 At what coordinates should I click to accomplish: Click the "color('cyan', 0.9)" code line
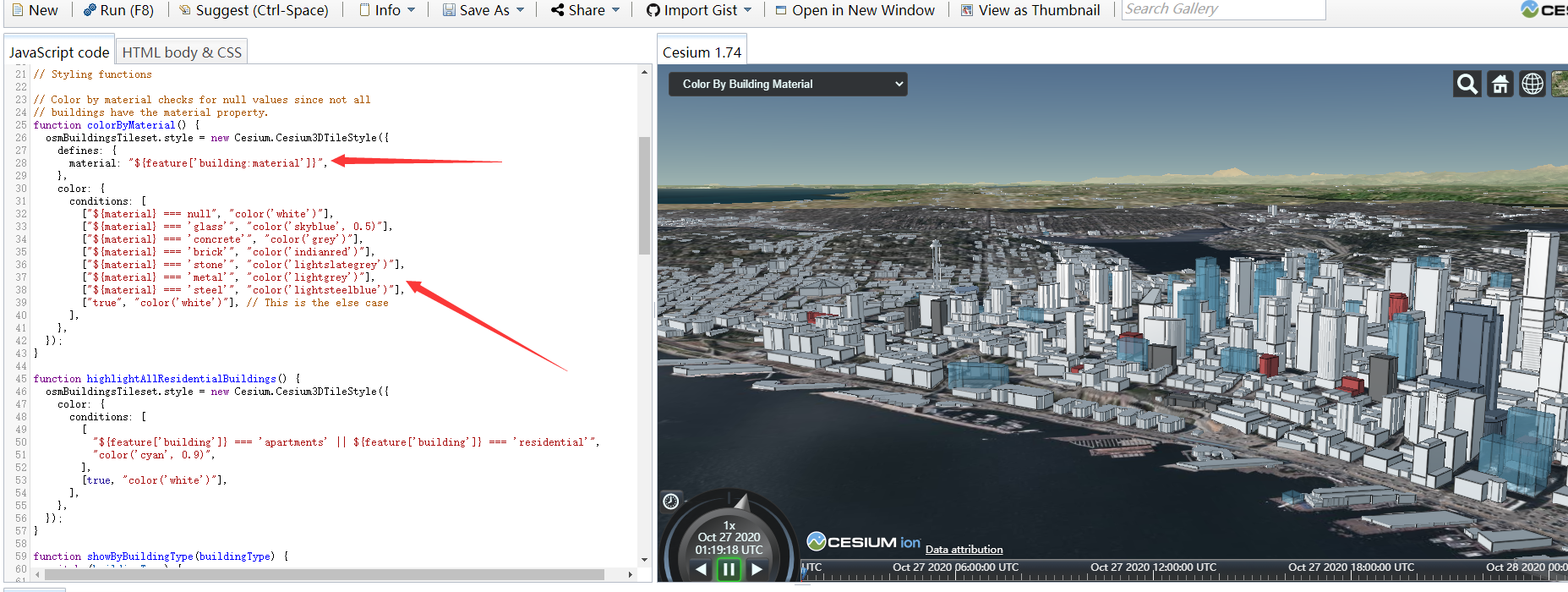(155, 455)
